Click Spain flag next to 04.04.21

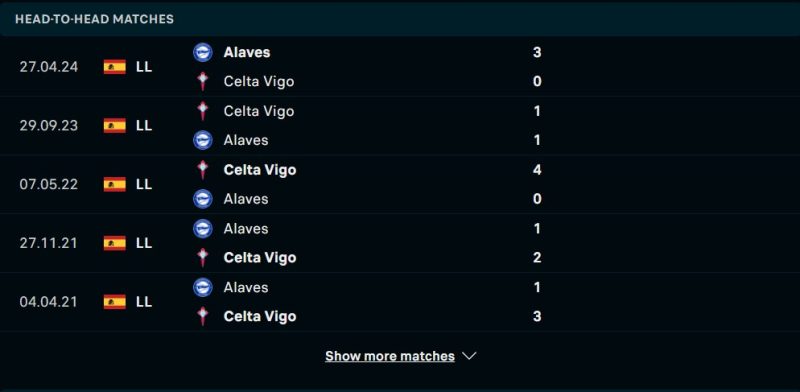click(x=115, y=302)
